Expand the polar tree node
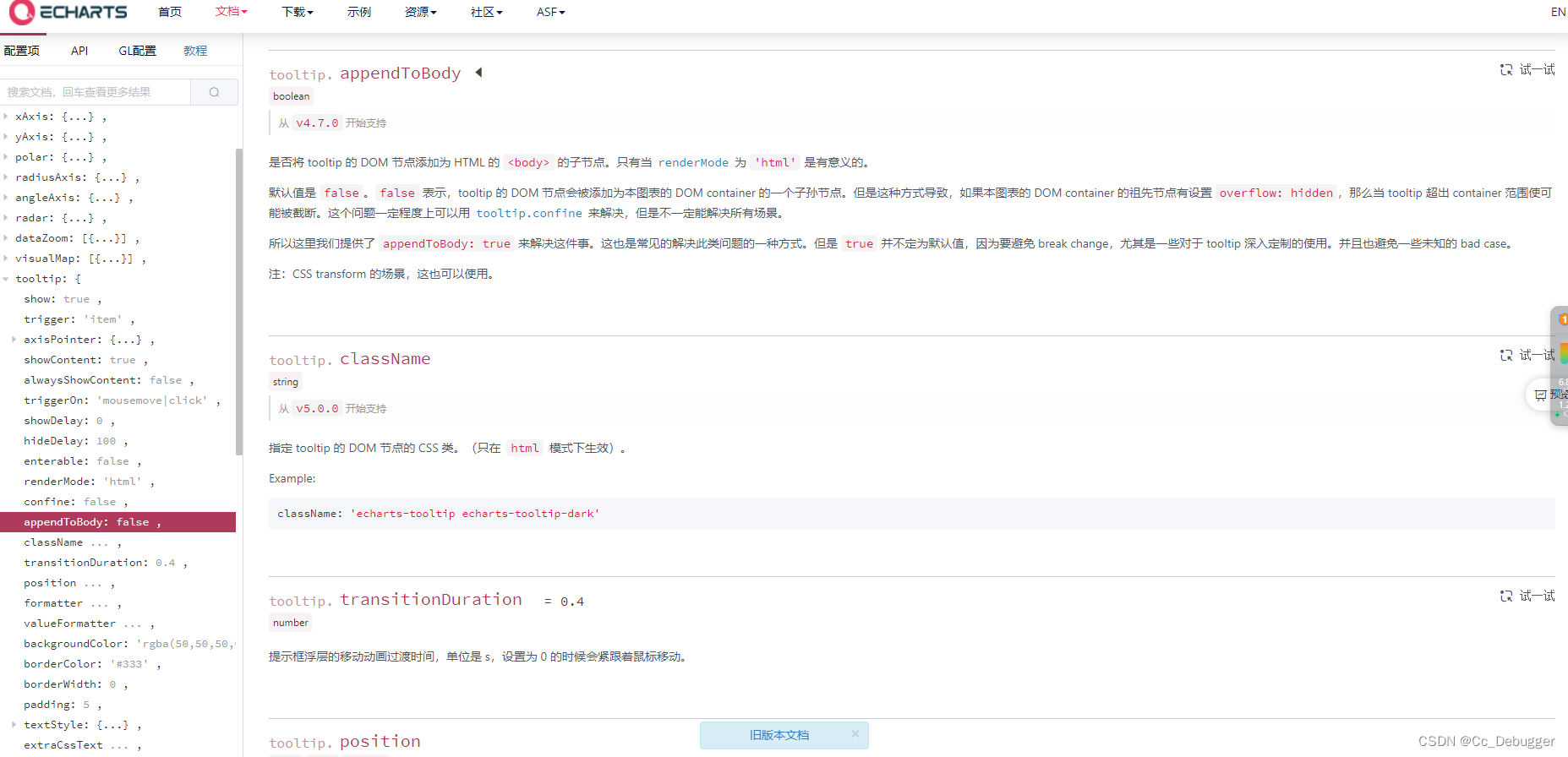1568x757 pixels. tap(6, 157)
